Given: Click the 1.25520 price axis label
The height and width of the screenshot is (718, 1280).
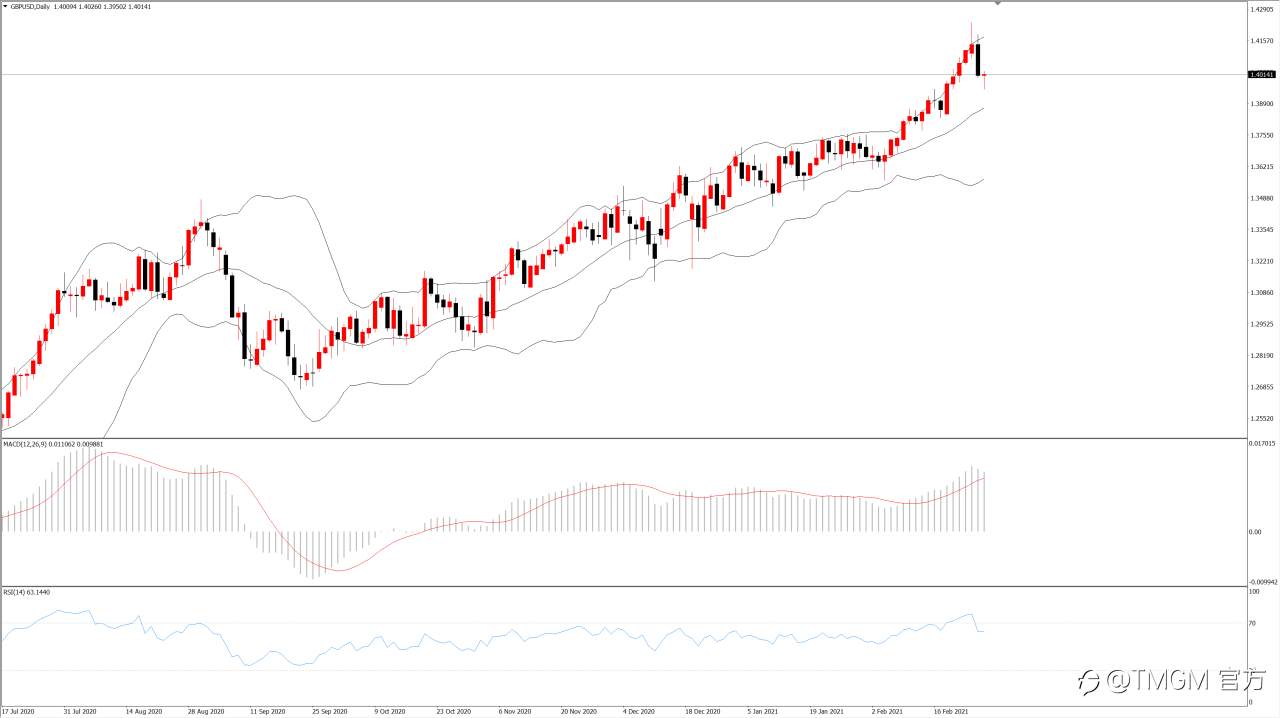Looking at the screenshot, I should (x=1263, y=419).
